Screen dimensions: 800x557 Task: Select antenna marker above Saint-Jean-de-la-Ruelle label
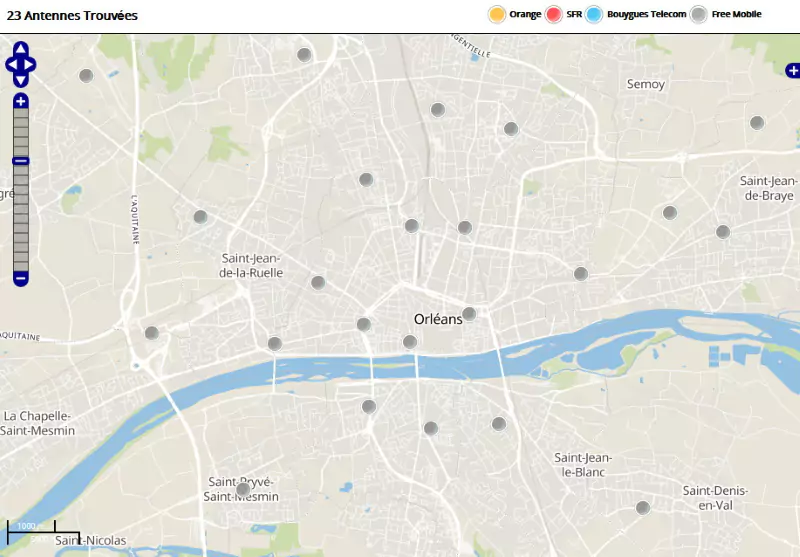click(x=200, y=217)
